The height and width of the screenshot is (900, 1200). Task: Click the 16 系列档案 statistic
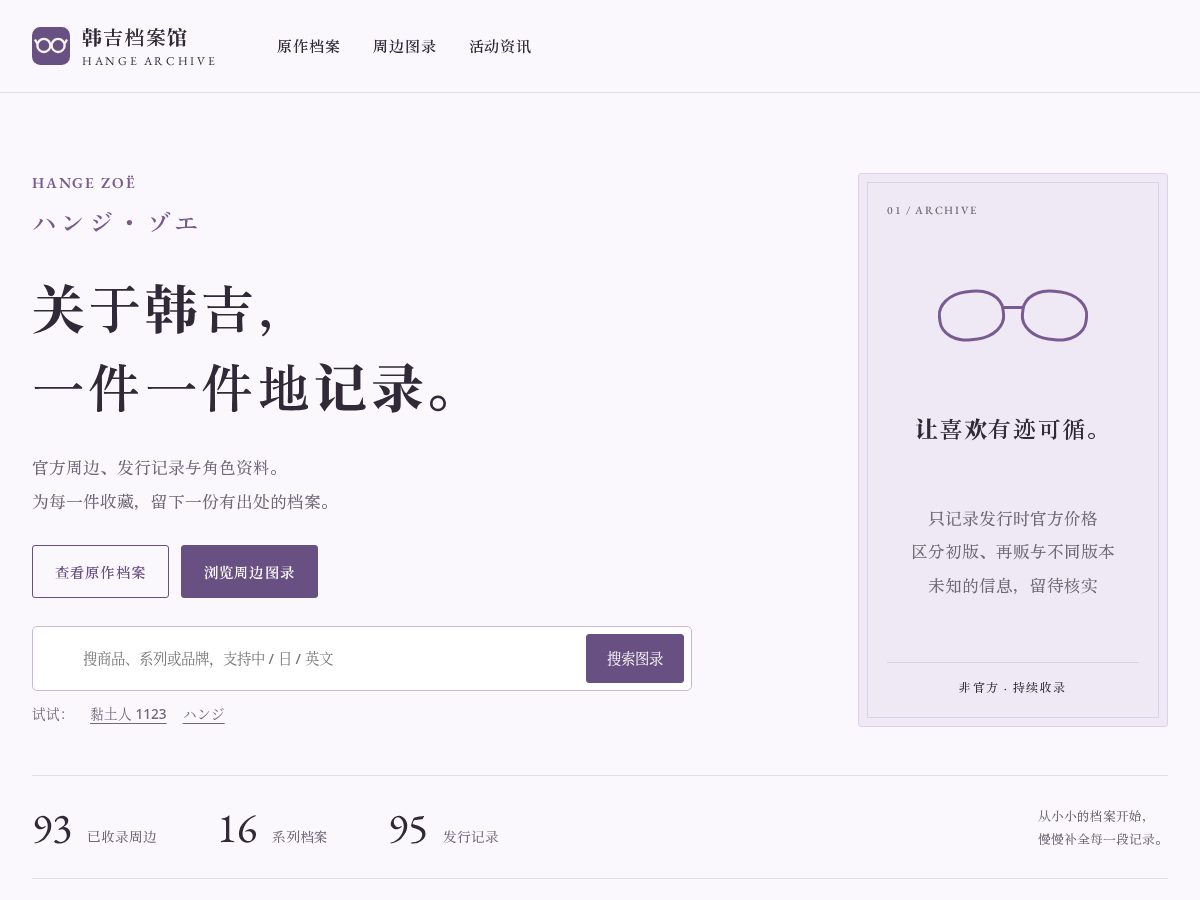coord(273,830)
